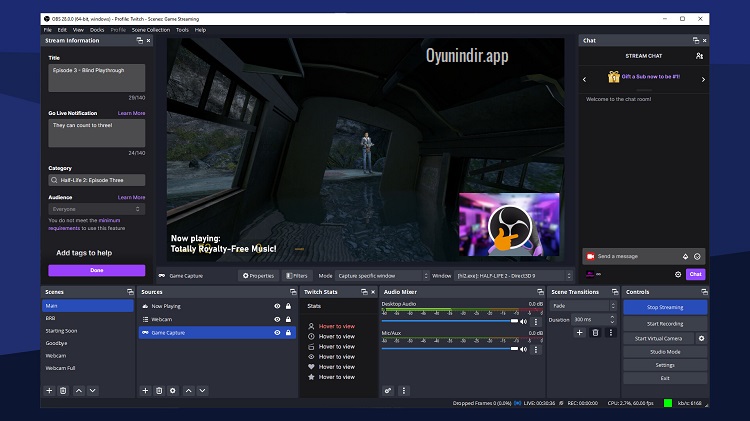The image size is (750, 421).
Task: Go to next chat promo banner
Action: coord(703,79)
